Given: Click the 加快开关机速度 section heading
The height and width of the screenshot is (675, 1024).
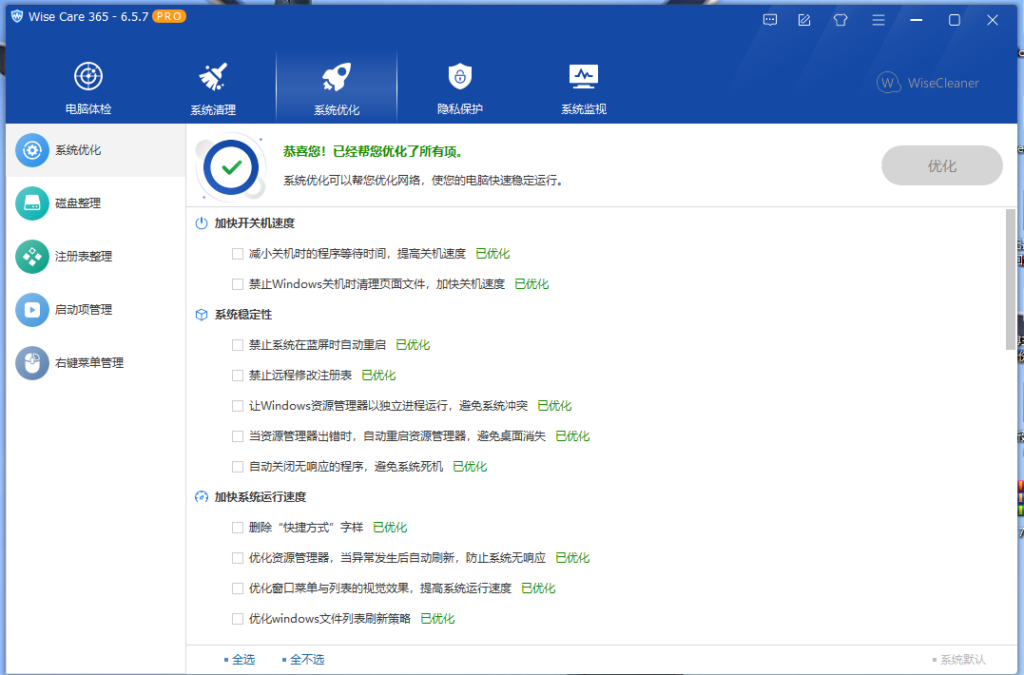Looking at the screenshot, I should click(255, 223).
